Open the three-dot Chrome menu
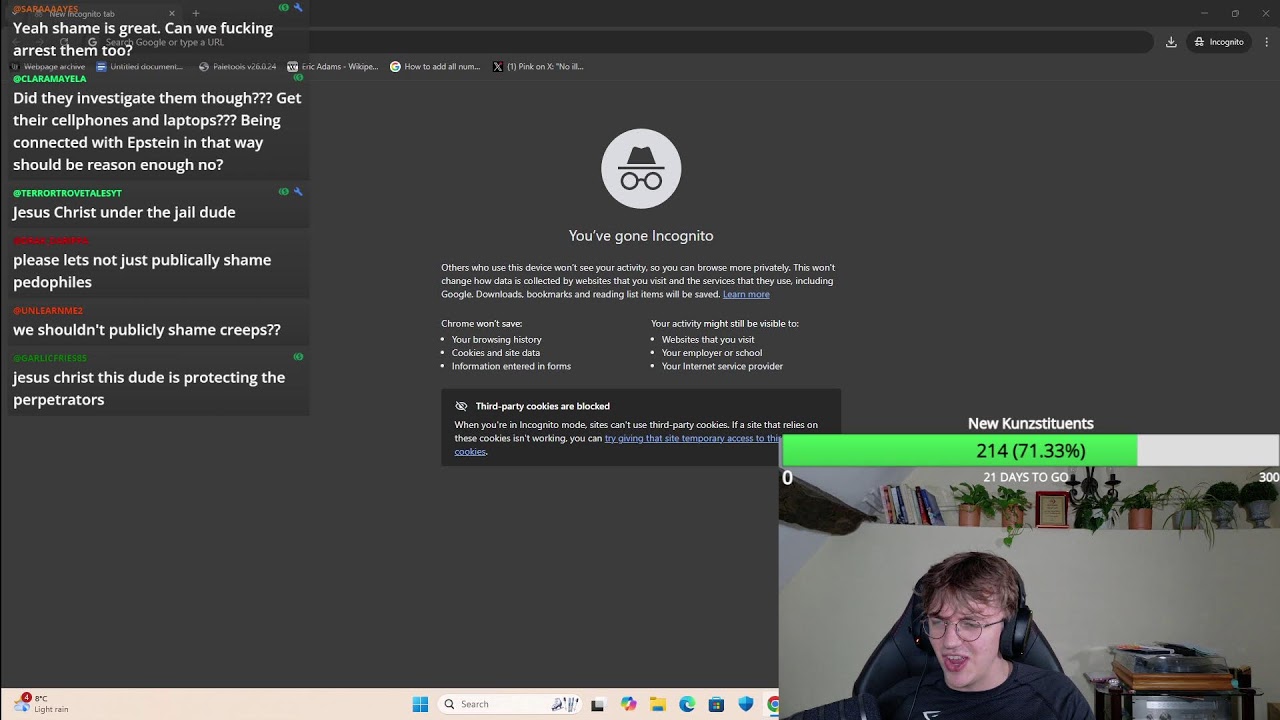1280x720 pixels. [x=1267, y=42]
